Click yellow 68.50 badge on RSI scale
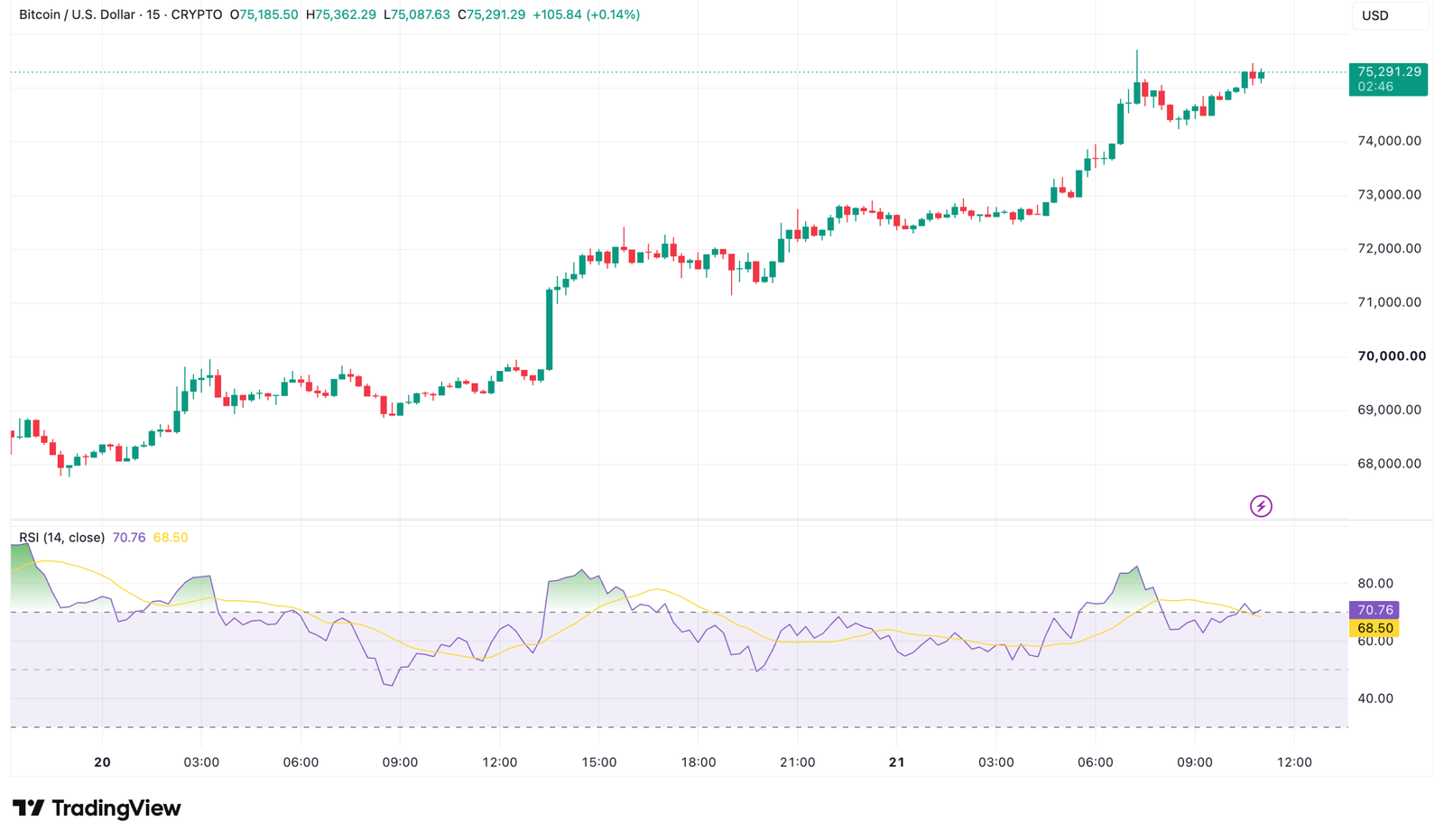Image resolution: width=1444 pixels, height=840 pixels. tap(1374, 628)
